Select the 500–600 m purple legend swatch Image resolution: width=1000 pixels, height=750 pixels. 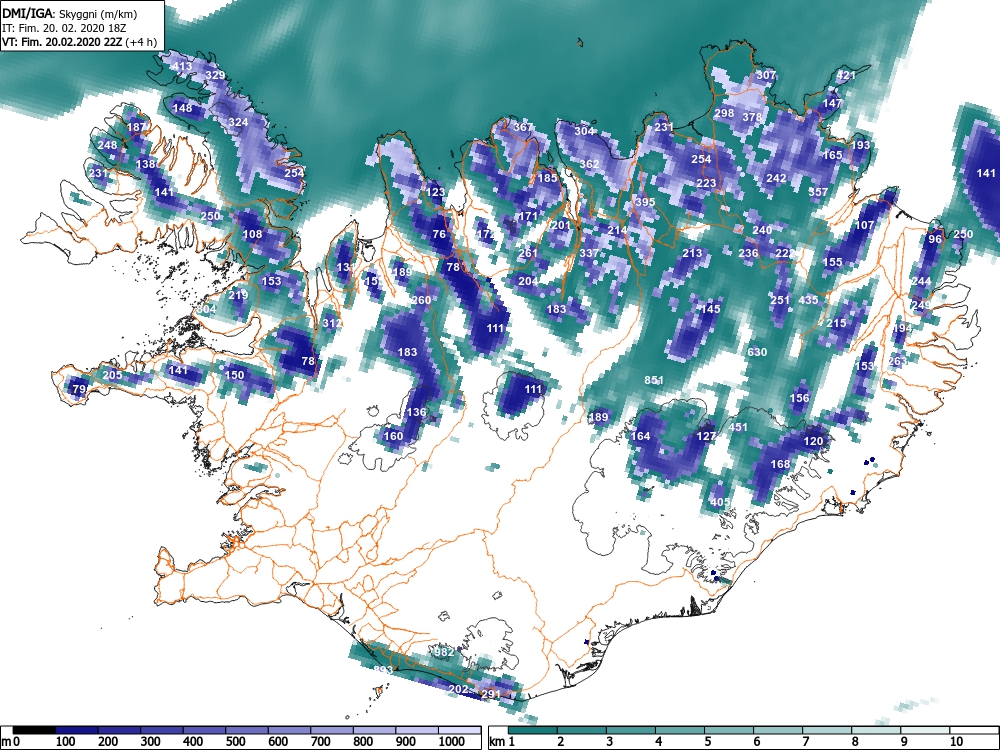coord(247,730)
